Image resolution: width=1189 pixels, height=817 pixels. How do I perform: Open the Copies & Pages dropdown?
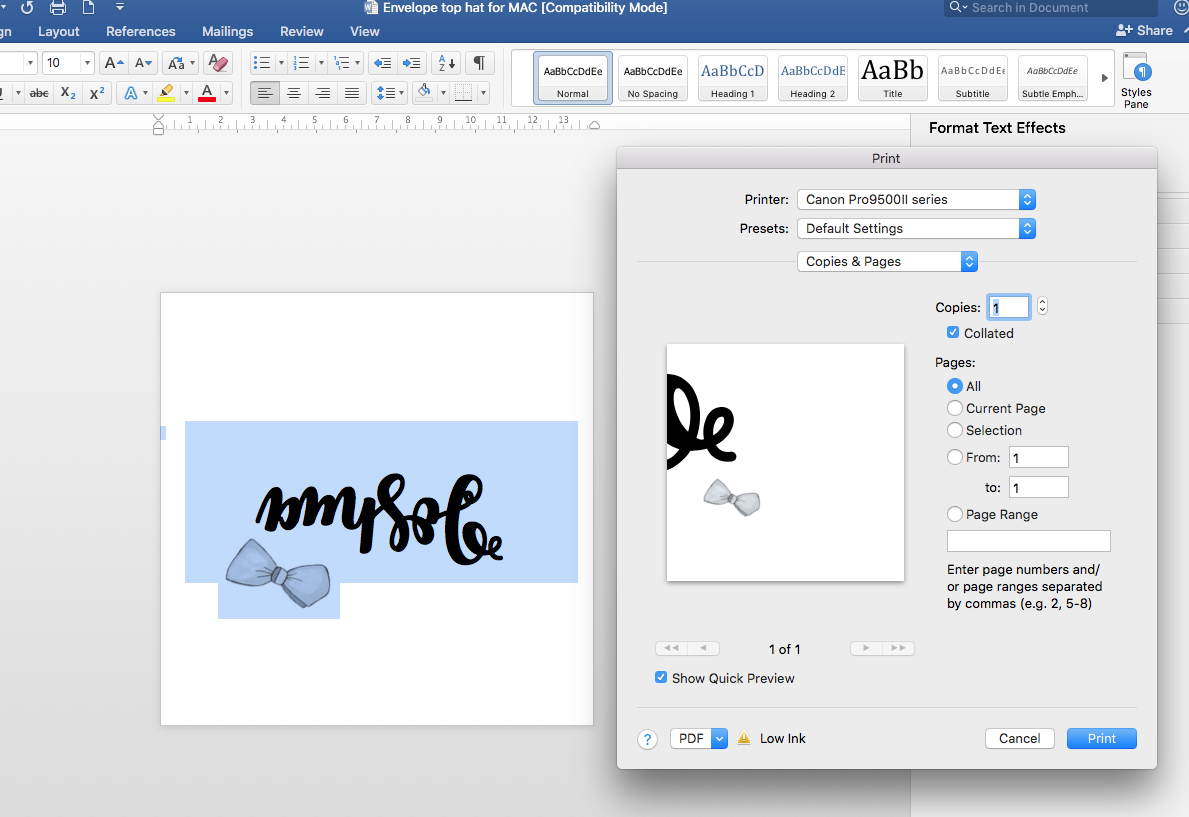coord(887,262)
